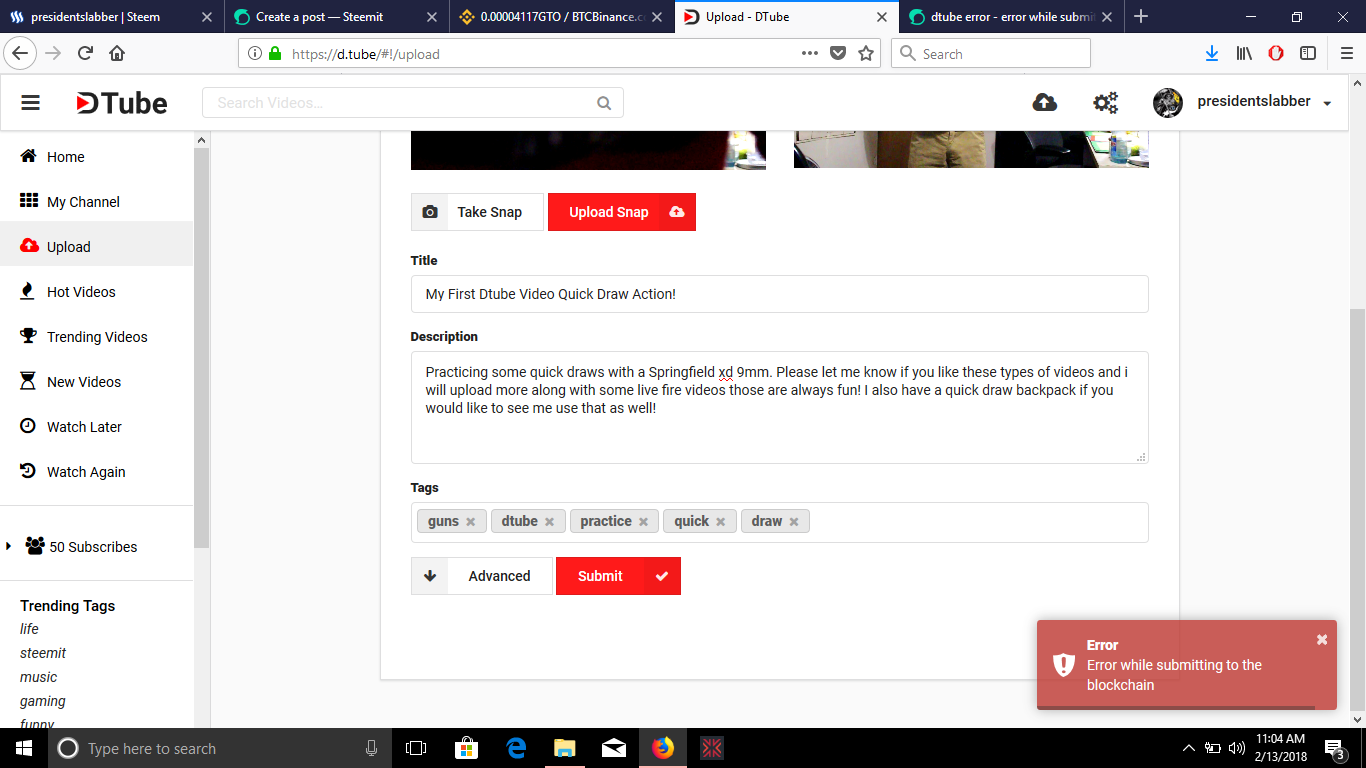Click the left video snapshot thumbnail

click(588, 150)
